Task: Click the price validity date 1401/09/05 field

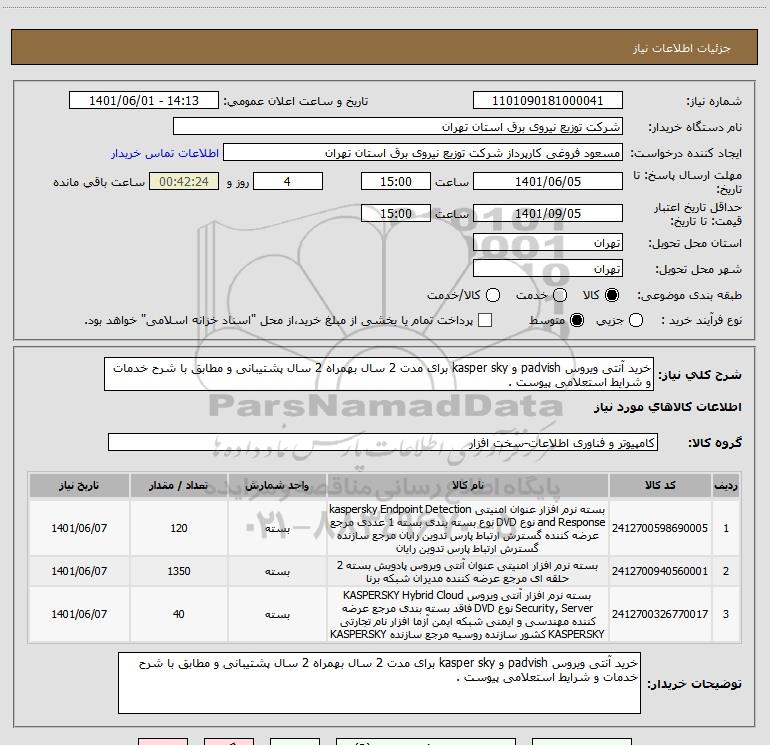Action: (548, 213)
